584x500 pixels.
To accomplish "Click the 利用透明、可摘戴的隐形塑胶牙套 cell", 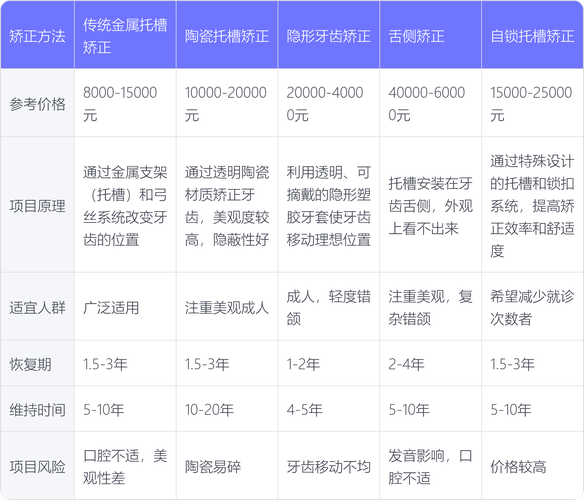I will pos(328,206).
